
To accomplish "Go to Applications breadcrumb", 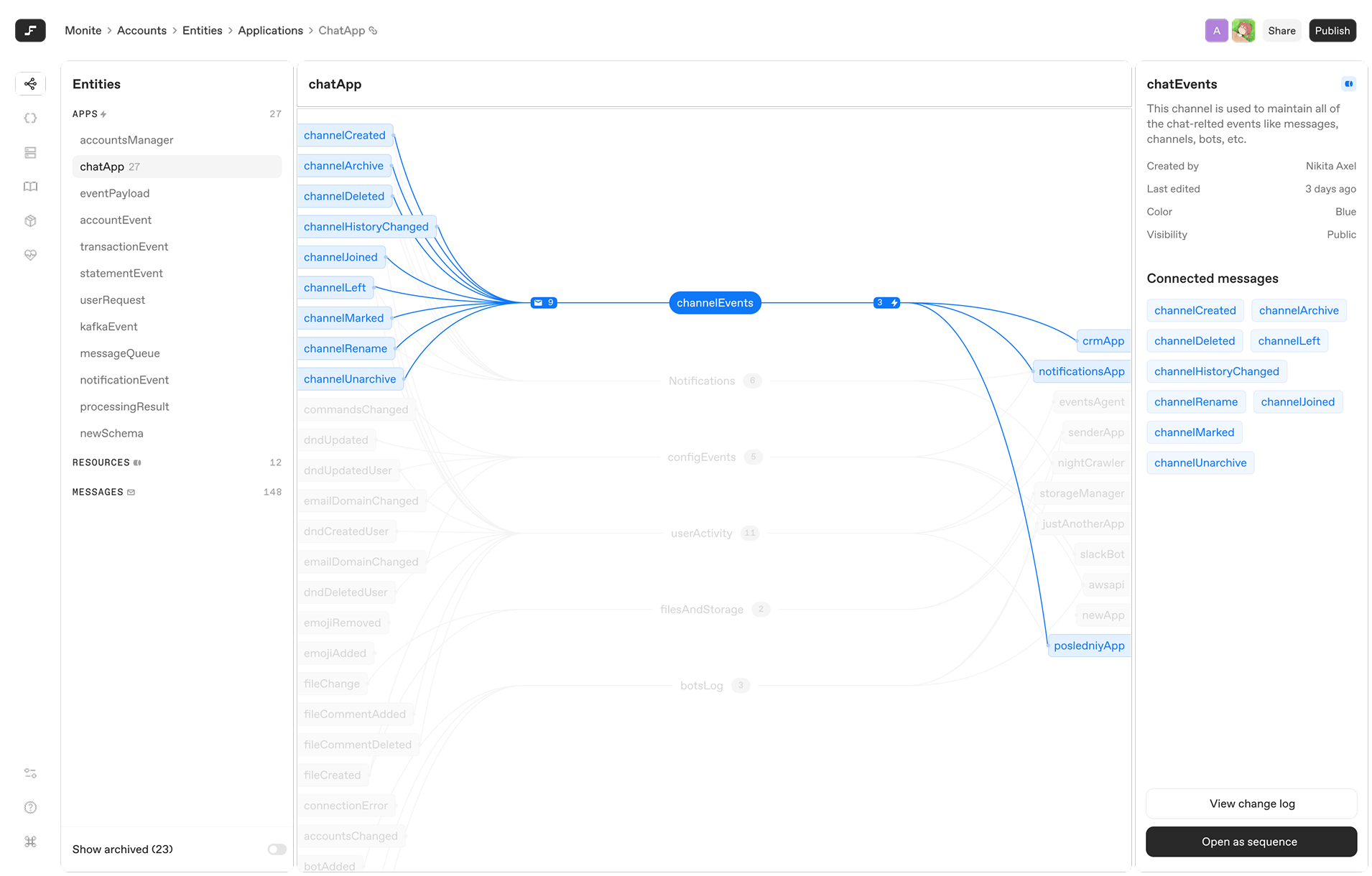I will tap(270, 31).
